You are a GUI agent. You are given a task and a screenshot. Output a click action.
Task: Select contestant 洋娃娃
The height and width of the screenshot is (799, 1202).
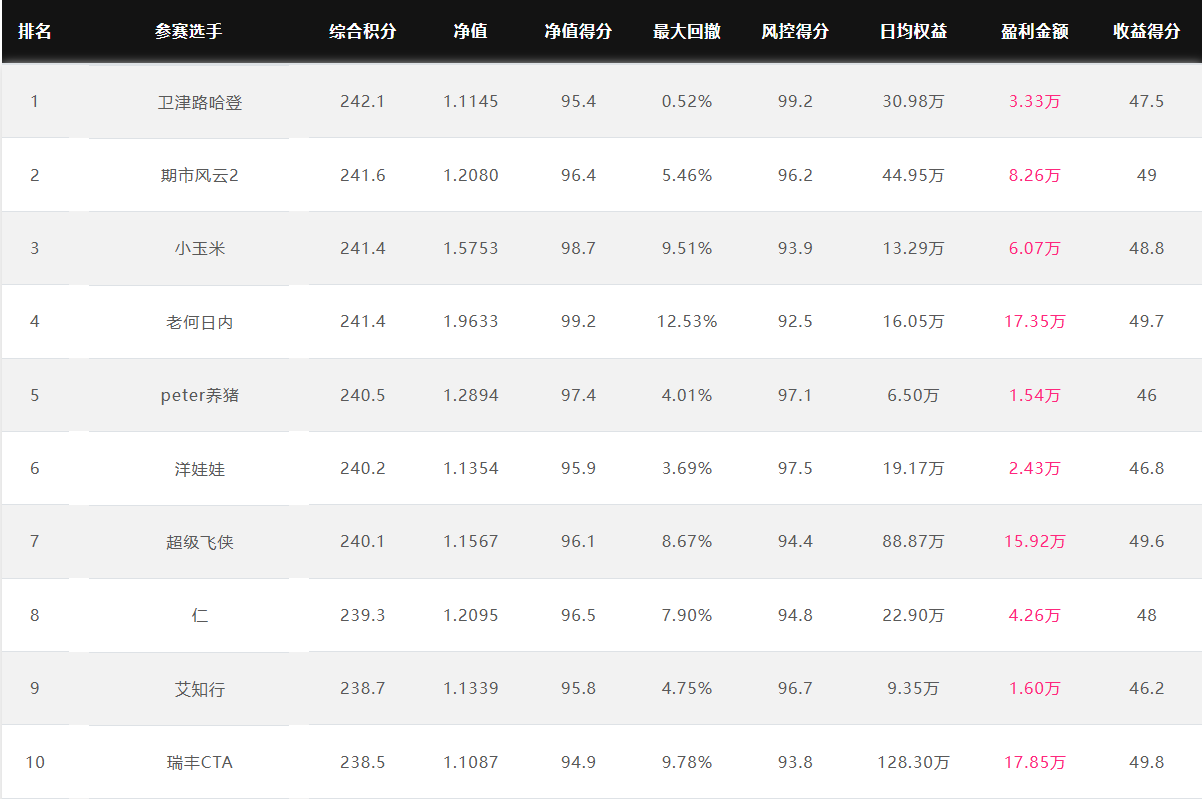coord(200,468)
